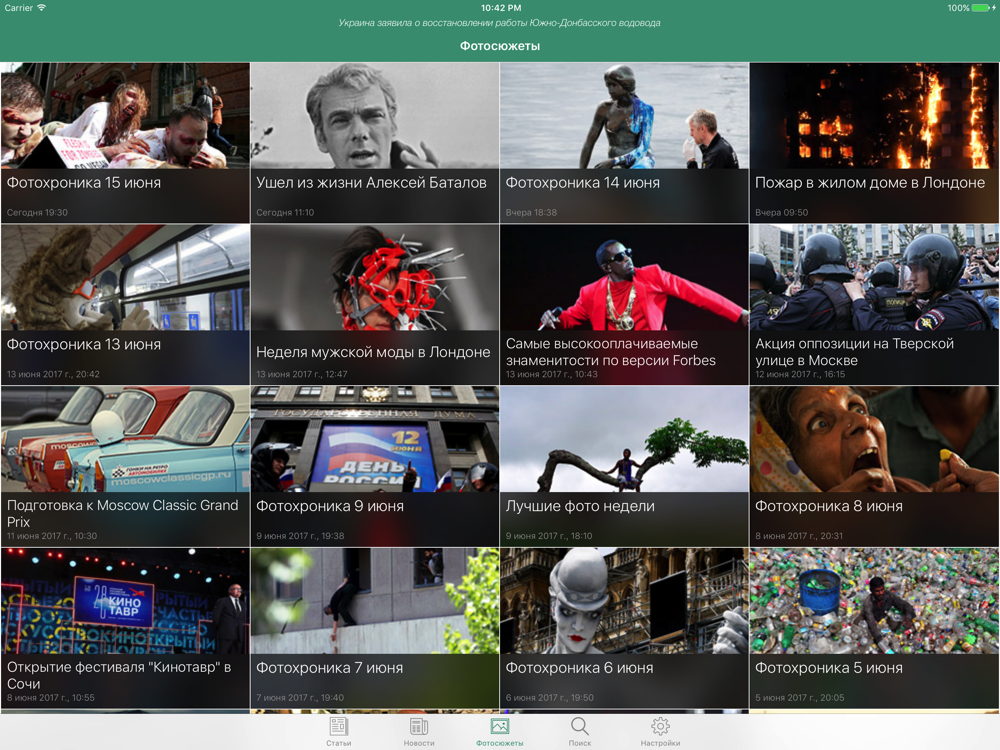
Task: Tap the title 'Подготовка к Moscow Classic Grand Prix'
Action: tap(122, 513)
